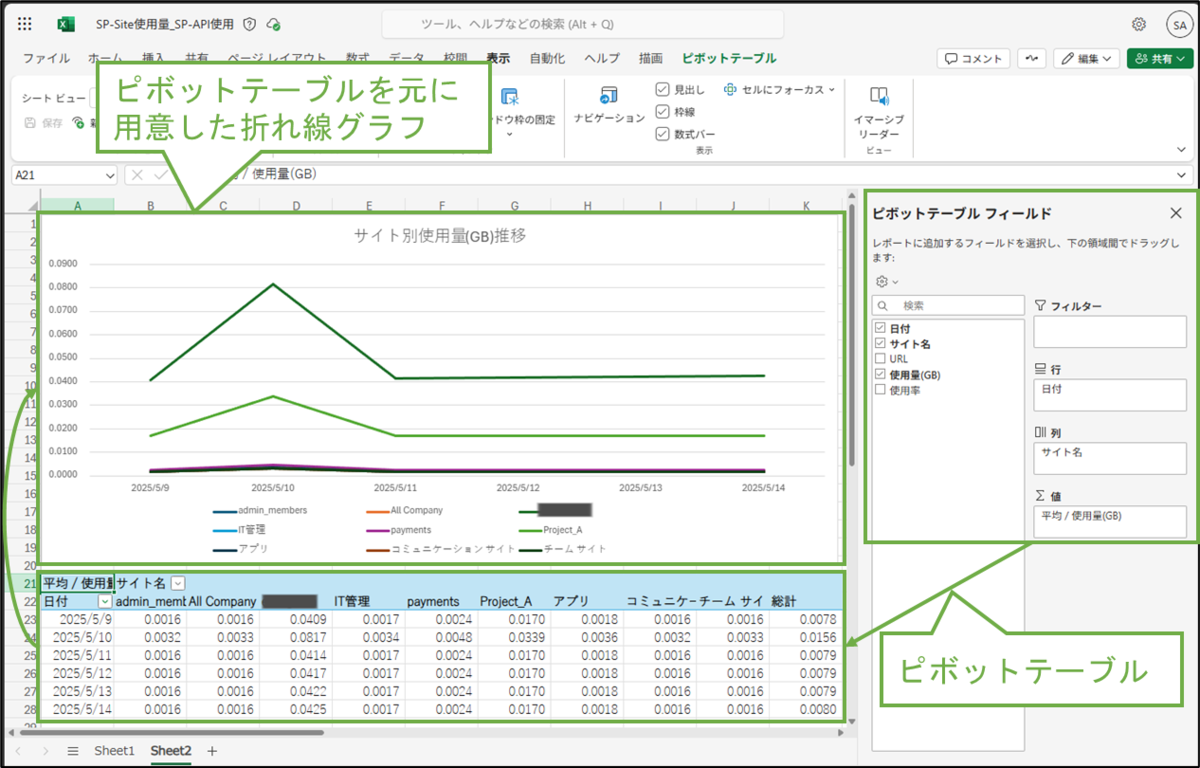
Task: Uncheck the 使用量(GB) field checkbox
Action: (x=880, y=374)
